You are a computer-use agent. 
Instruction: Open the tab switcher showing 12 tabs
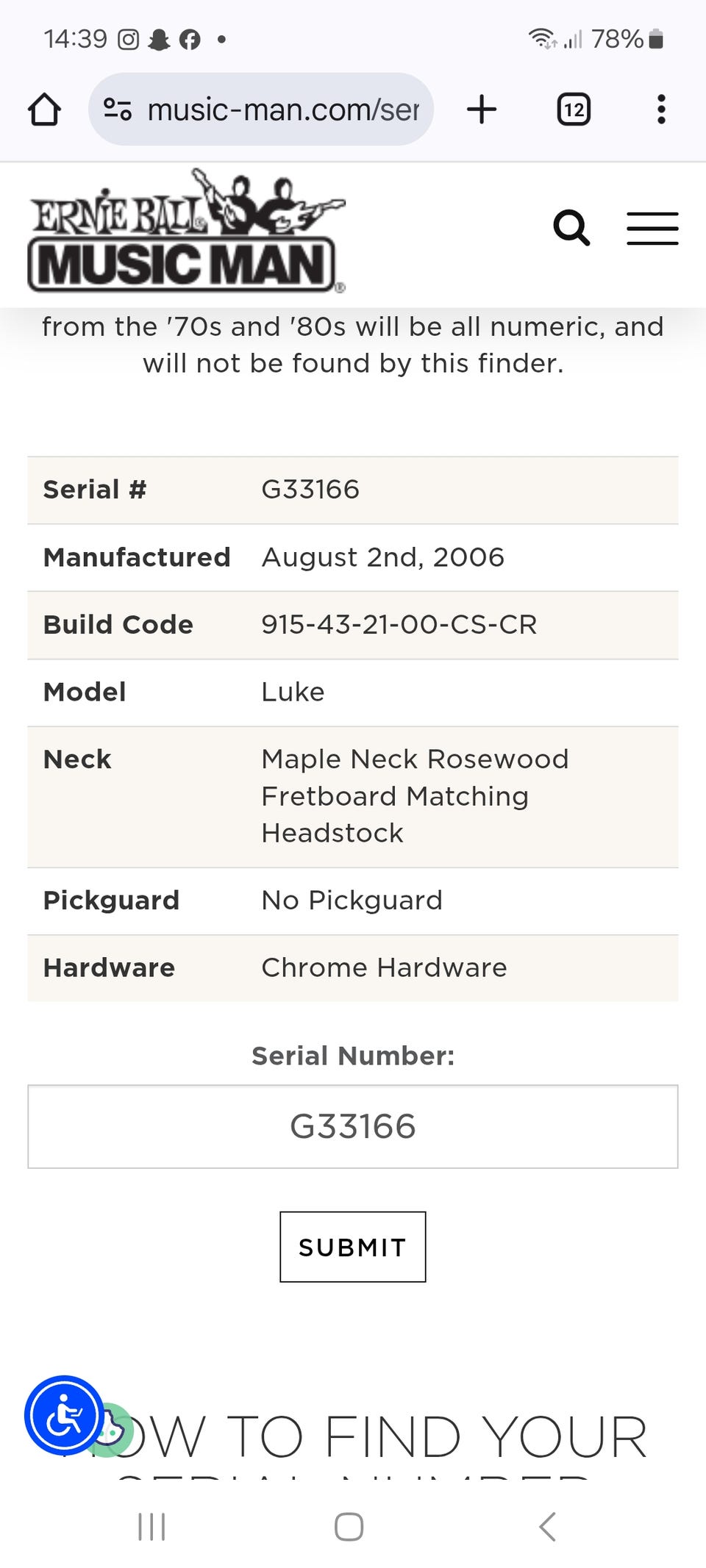point(574,110)
